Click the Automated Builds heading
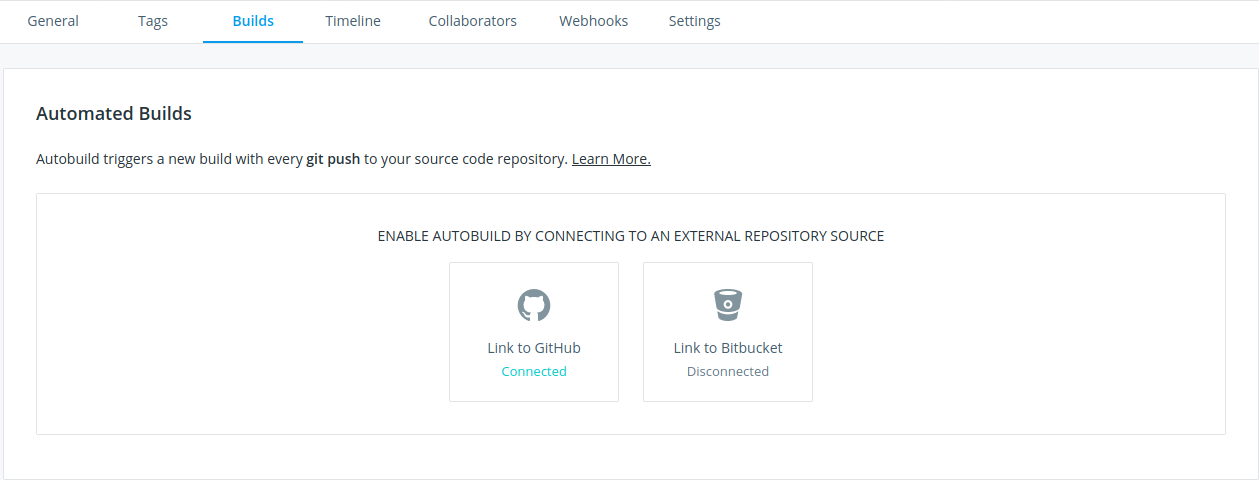 point(114,114)
